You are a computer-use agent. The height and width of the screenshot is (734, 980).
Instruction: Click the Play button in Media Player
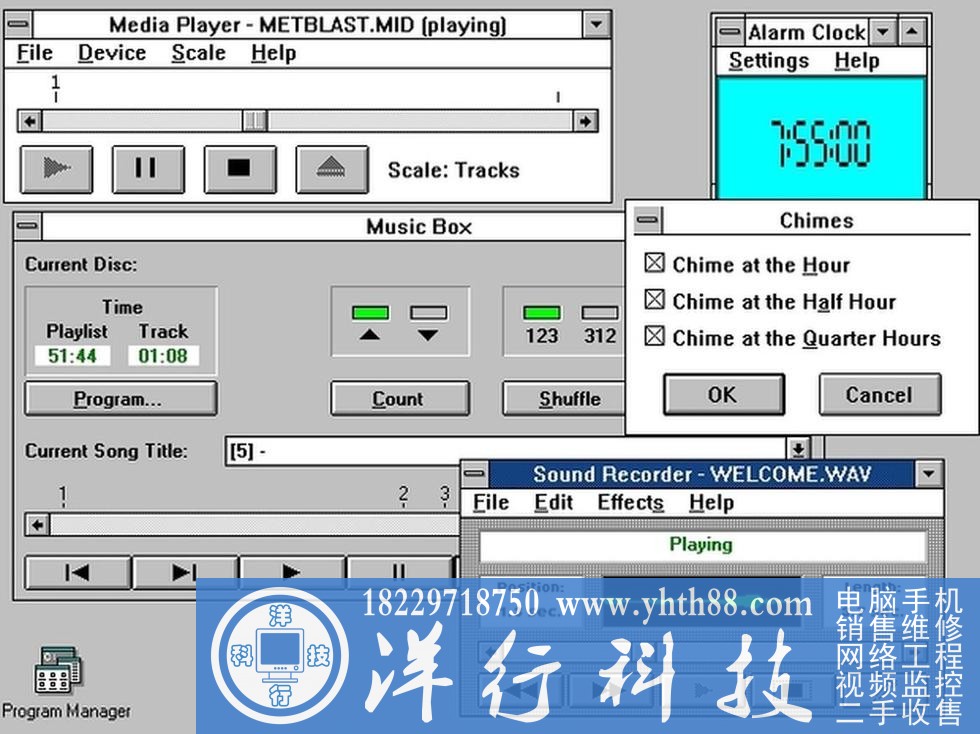56,169
